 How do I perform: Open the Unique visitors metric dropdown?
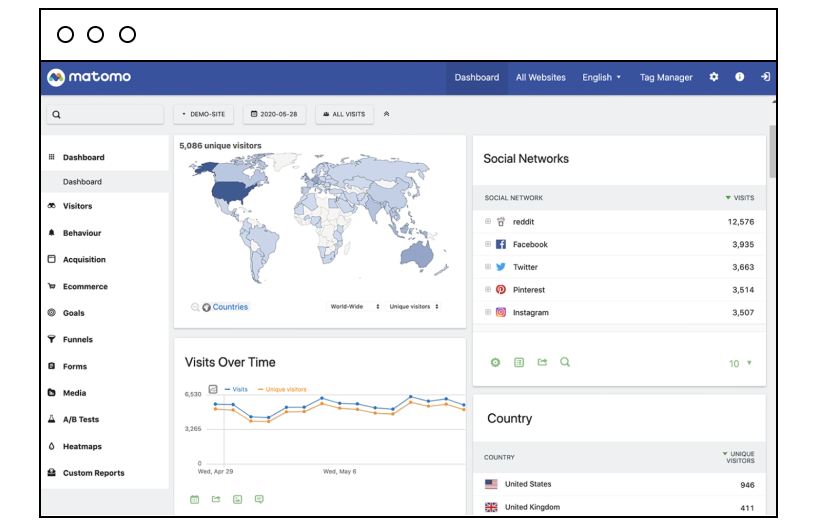pos(414,306)
